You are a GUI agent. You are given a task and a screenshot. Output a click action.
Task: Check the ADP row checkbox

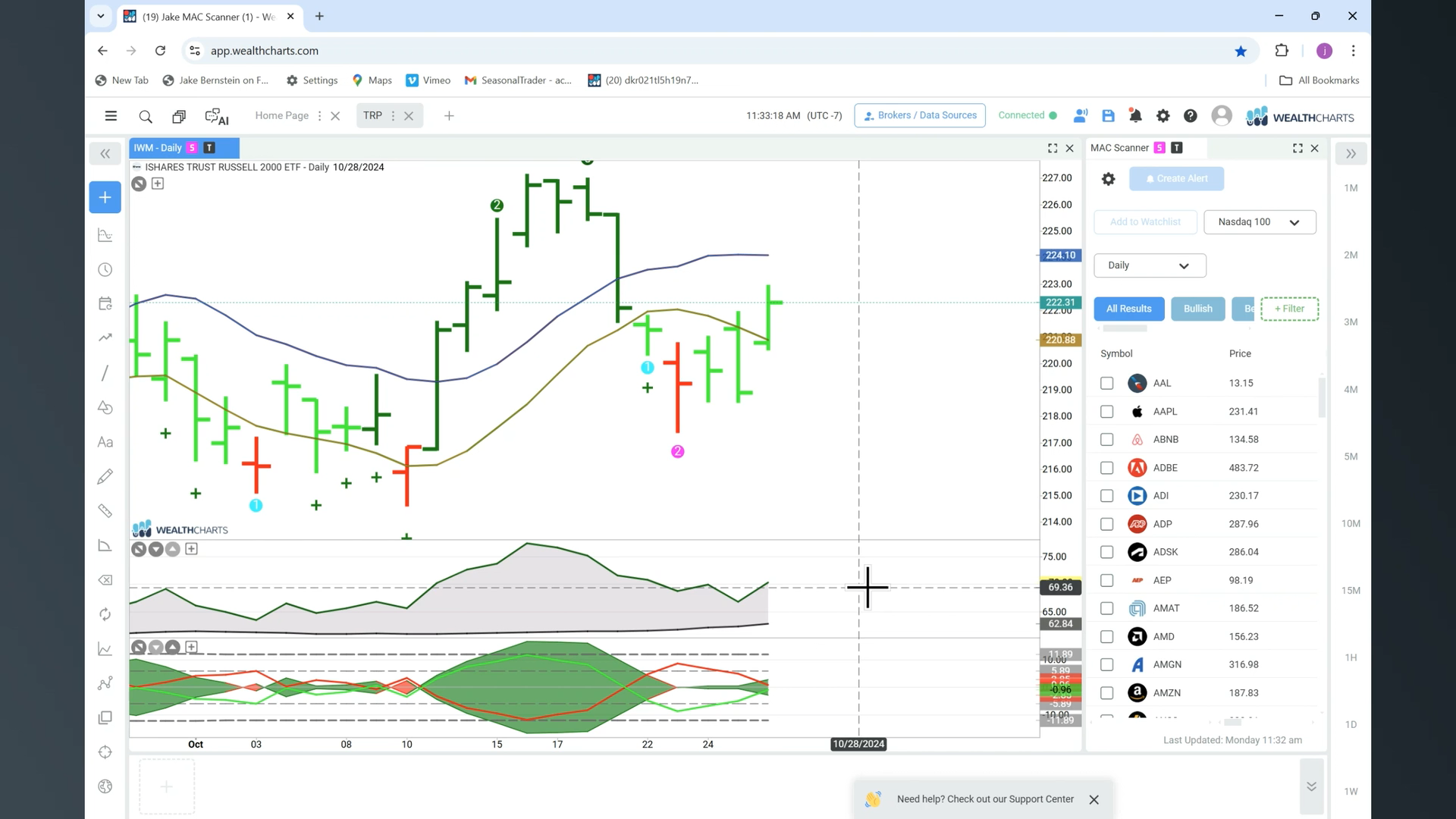pyautogui.click(x=1106, y=524)
